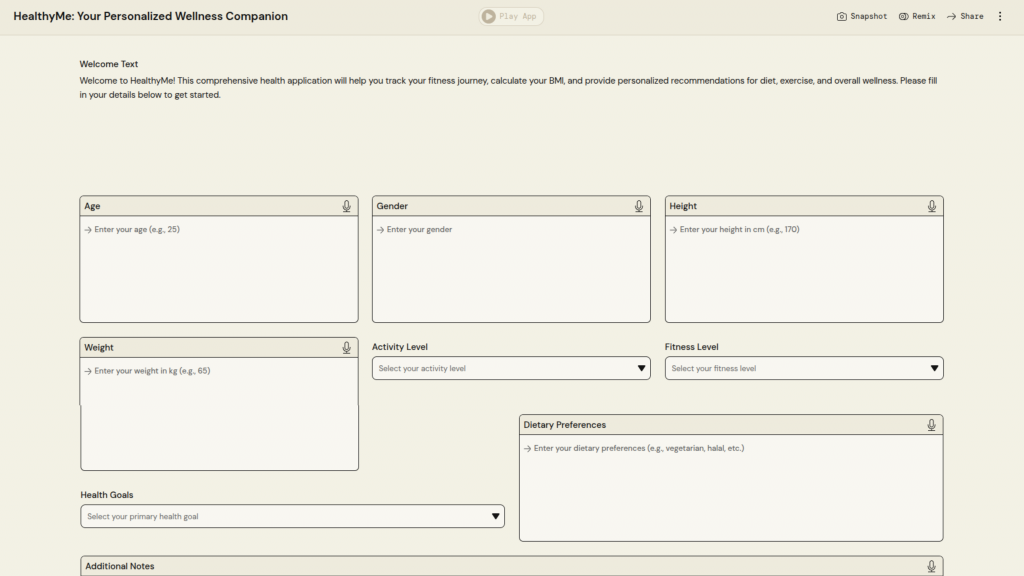Click into the Gender input field
1024x576 pixels.
coord(511,270)
